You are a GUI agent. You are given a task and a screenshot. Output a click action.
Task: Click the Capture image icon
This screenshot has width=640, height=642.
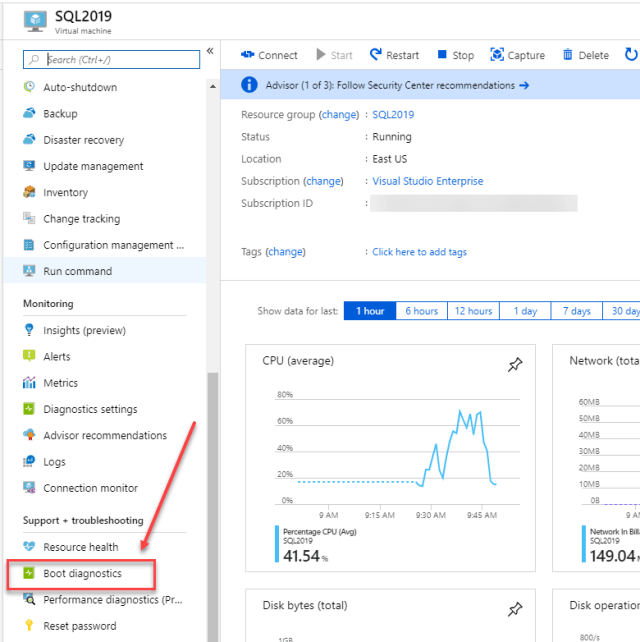point(497,54)
